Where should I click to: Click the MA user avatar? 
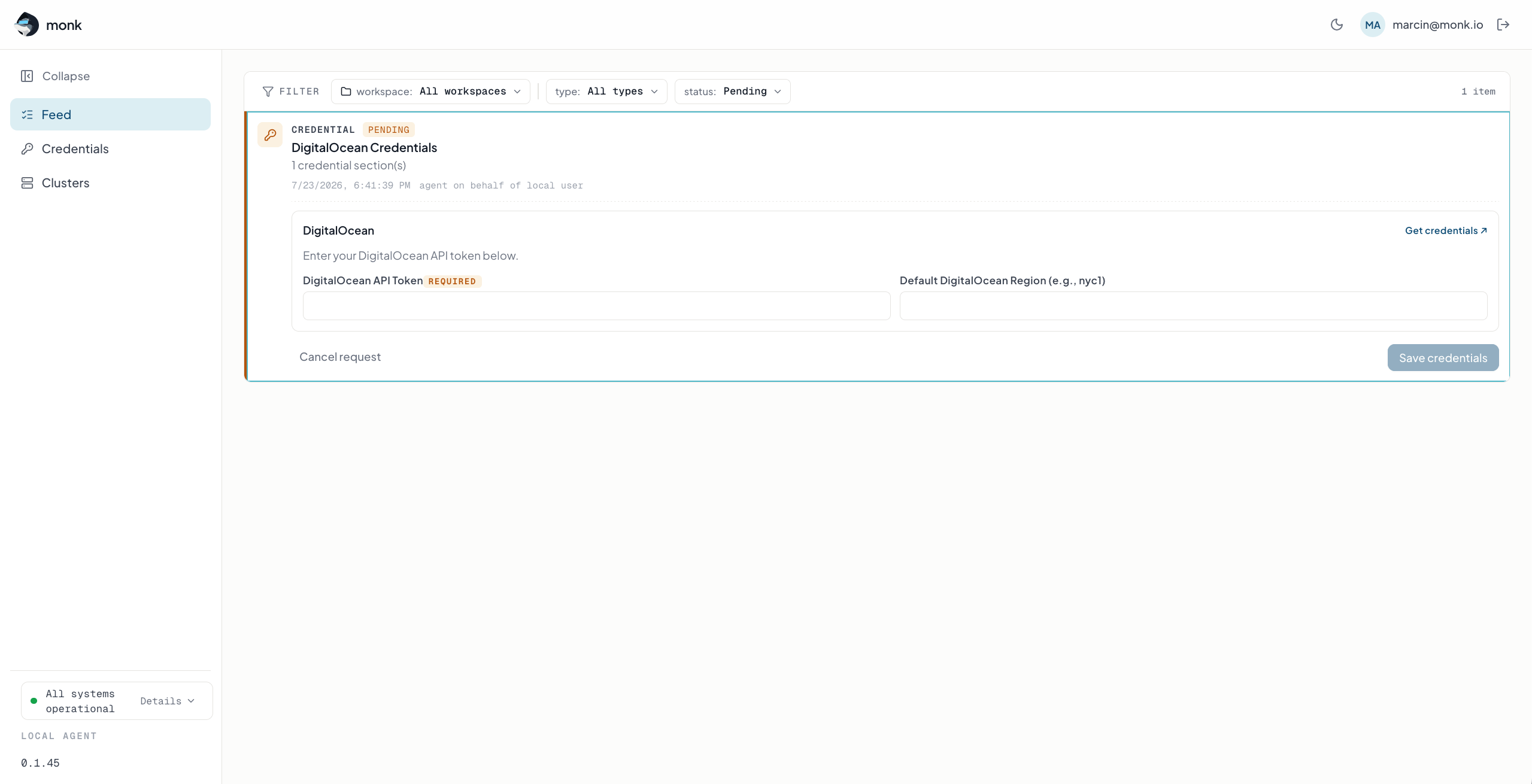pos(1372,25)
